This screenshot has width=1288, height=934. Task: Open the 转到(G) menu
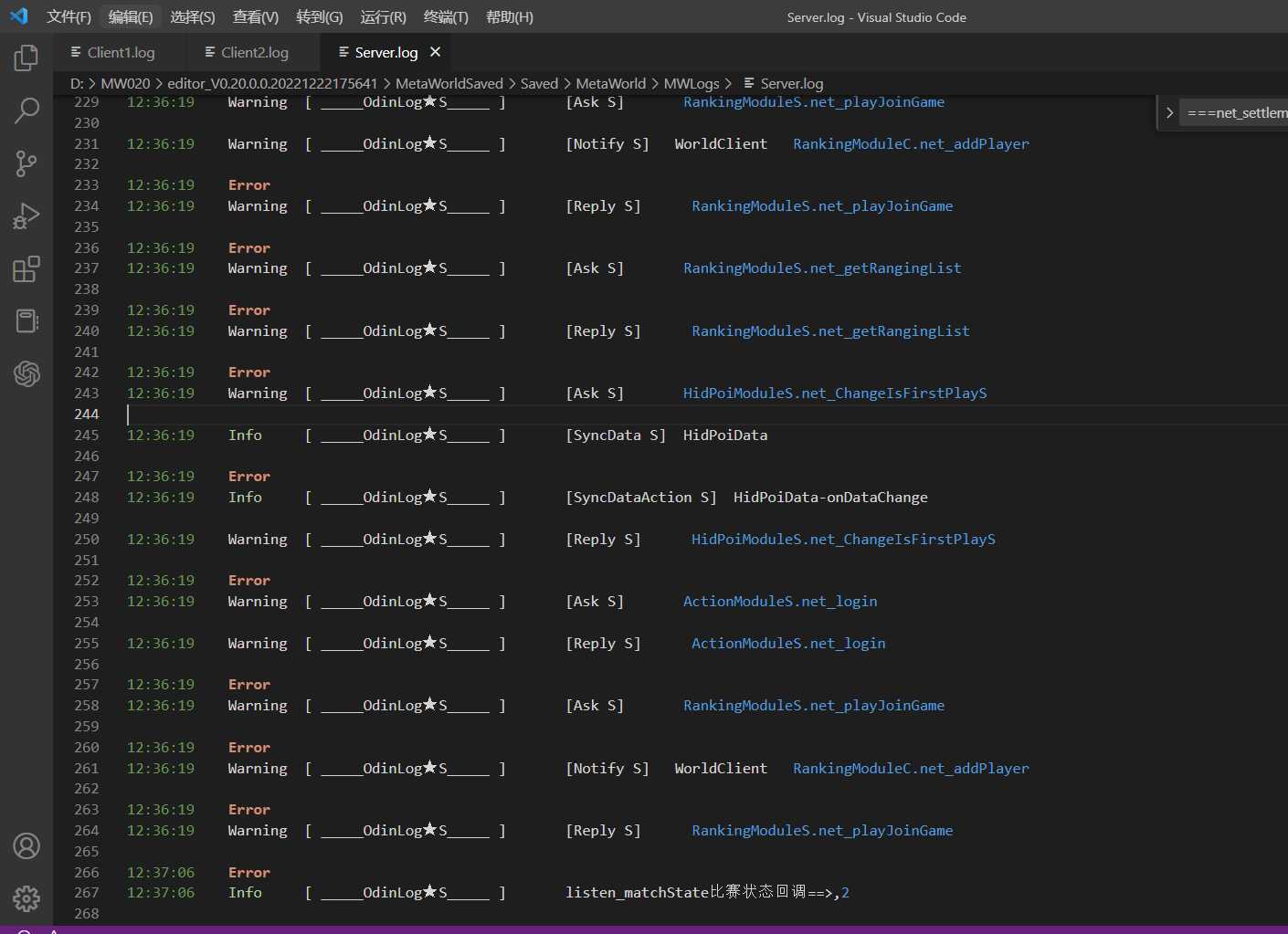[x=319, y=17]
